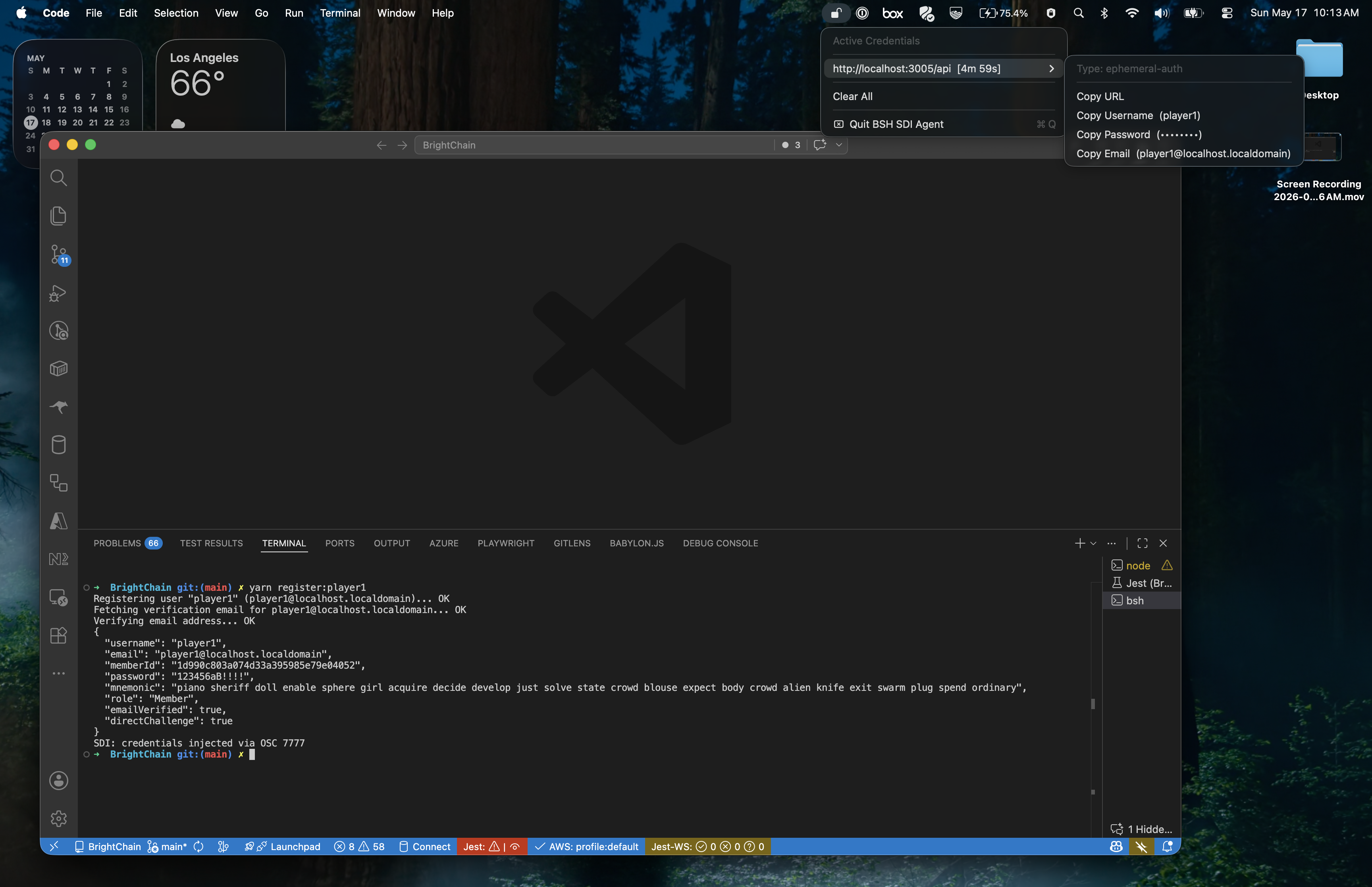Switch to the PLAYWRIGHT tab
This screenshot has width=1372, height=887.
pos(505,543)
